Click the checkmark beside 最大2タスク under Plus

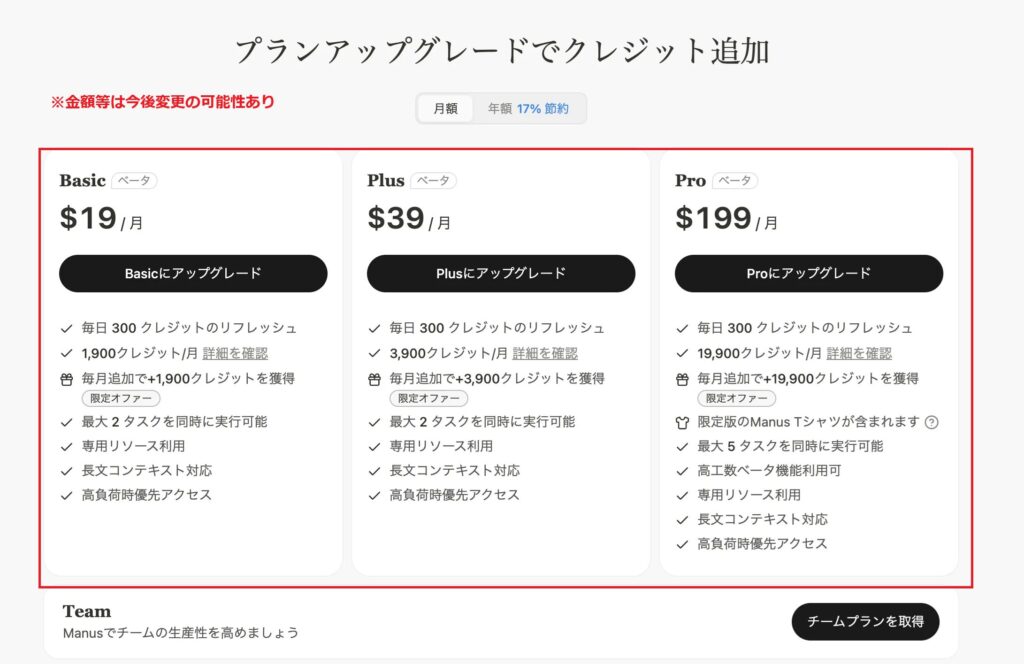tap(375, 421)
